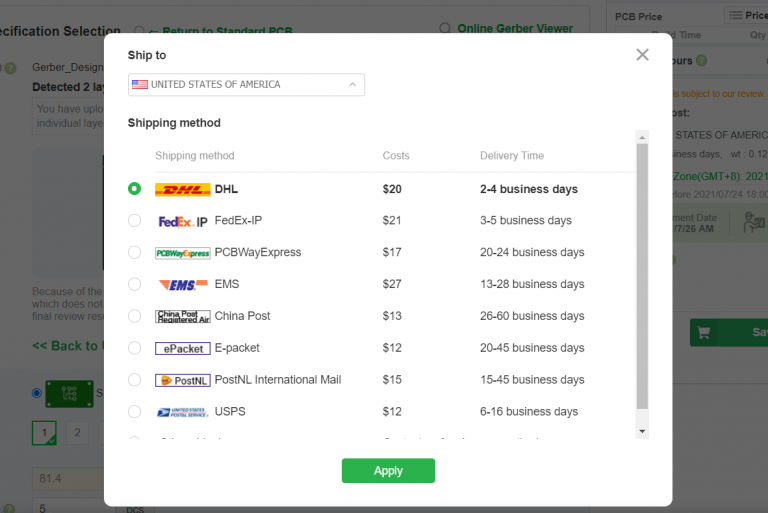Click the DHL logo icon

(183, 190)
